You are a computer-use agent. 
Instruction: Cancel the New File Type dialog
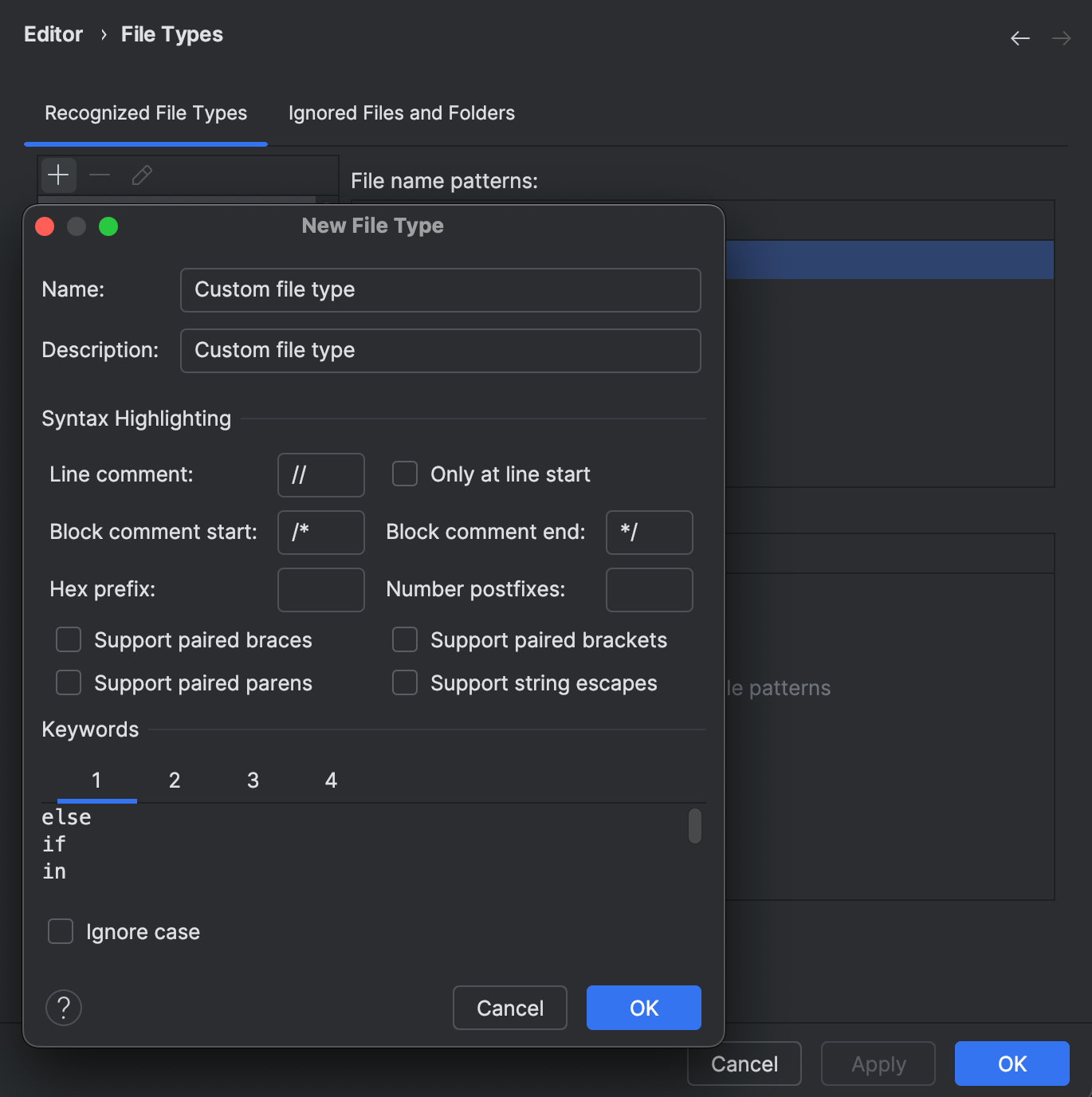509,1008
